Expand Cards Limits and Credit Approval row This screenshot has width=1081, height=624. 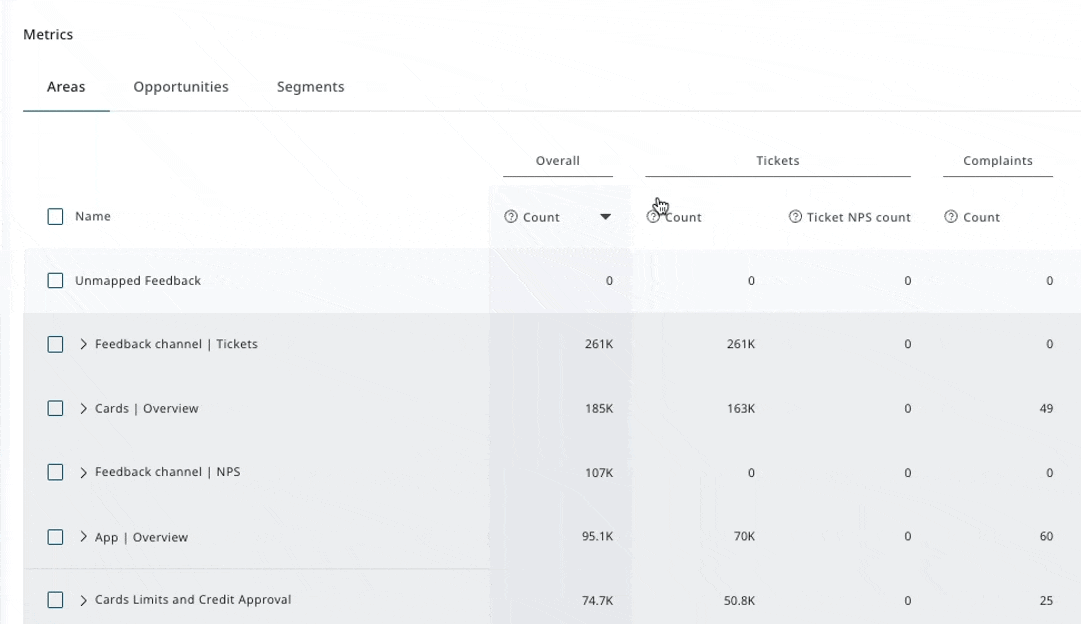click(x=83, y=600)
